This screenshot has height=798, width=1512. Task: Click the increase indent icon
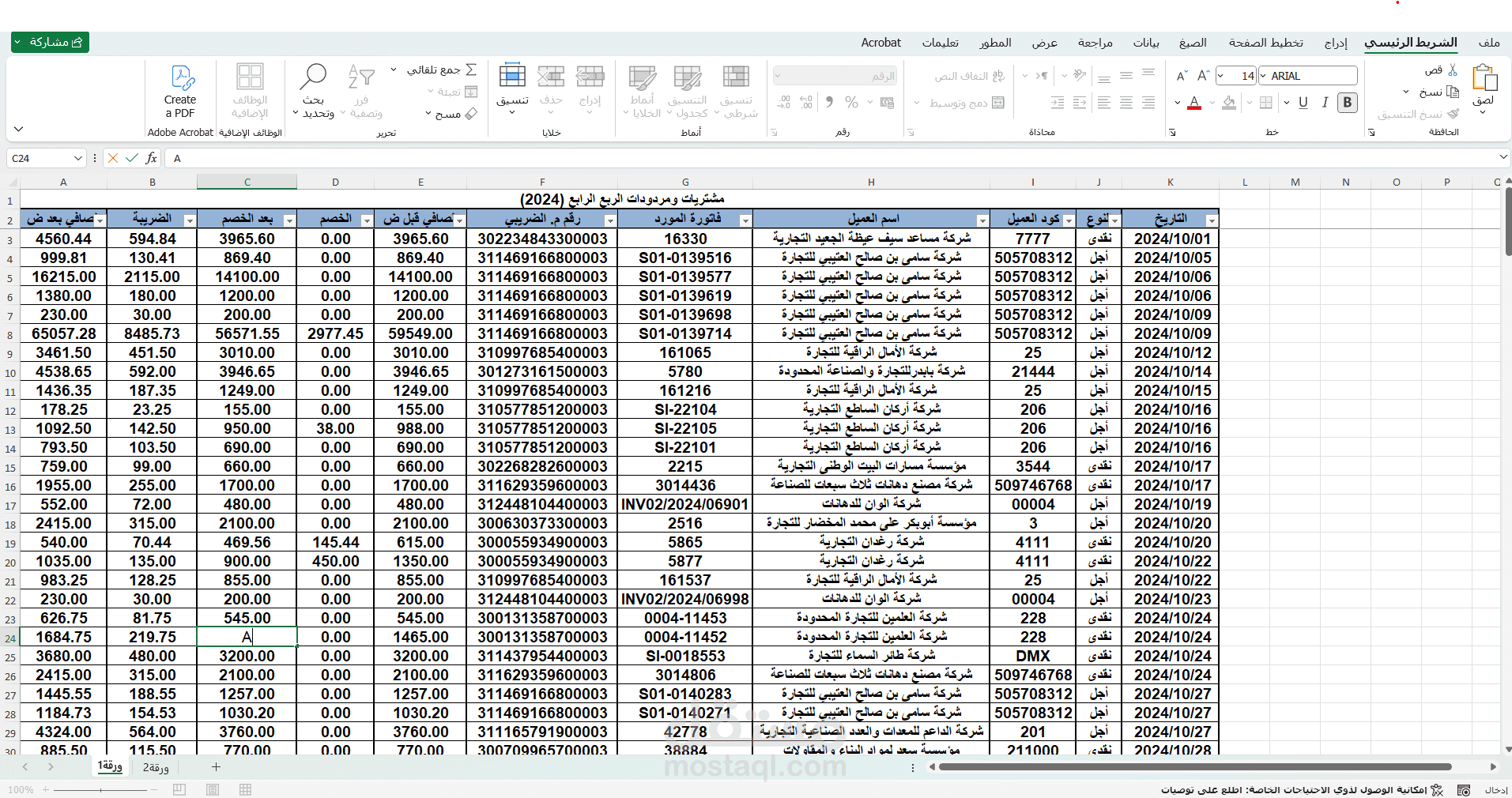pos(1058,102)
